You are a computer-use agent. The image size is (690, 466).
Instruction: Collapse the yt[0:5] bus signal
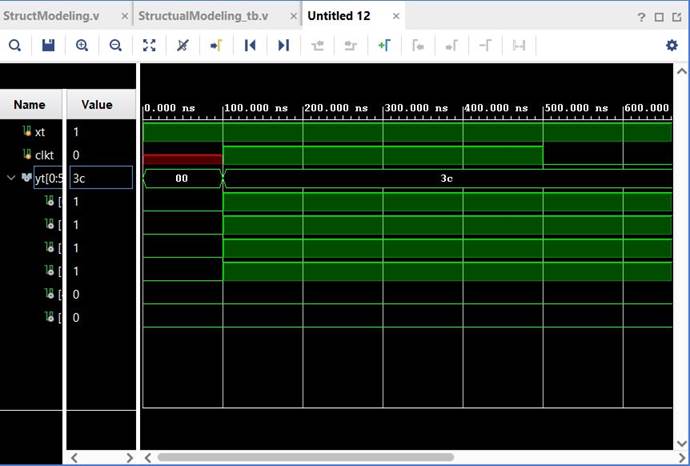11,178
